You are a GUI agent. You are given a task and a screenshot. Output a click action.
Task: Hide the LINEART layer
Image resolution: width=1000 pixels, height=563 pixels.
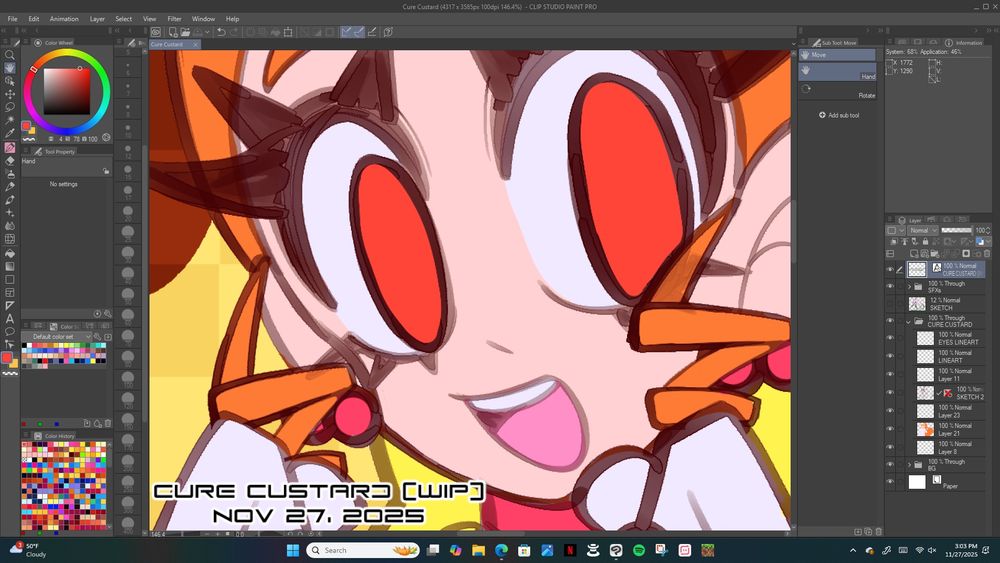pyautogui.click(x=890, y=356)
